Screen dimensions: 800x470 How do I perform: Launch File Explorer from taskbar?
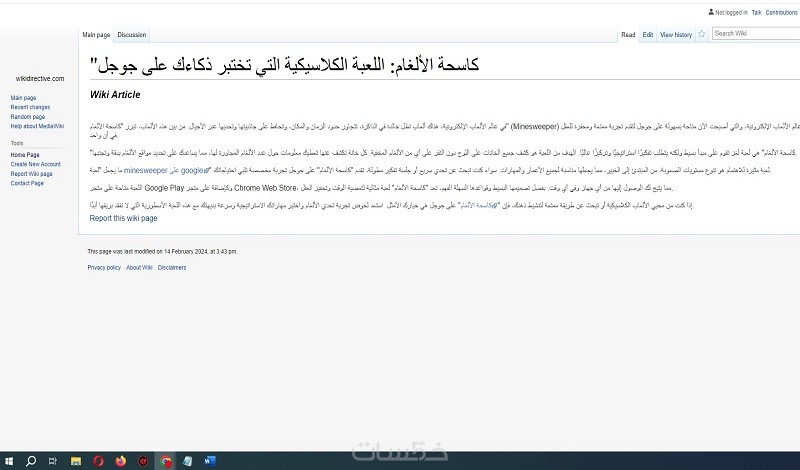[x=76, y=461]
